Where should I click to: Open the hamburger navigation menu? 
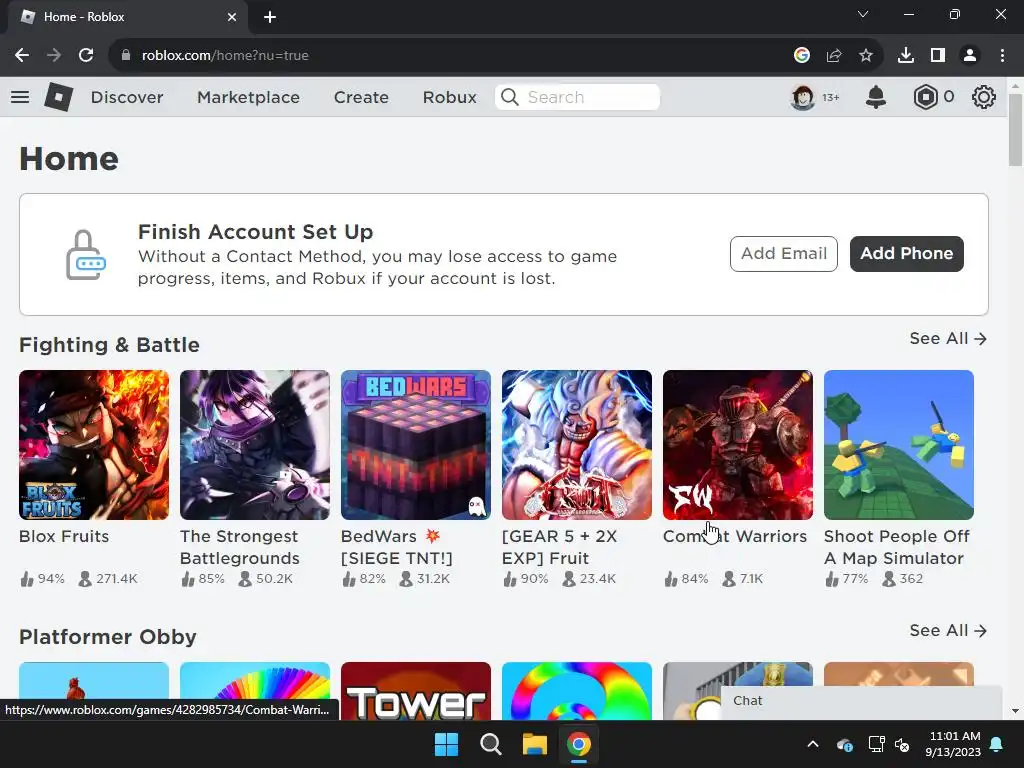click(x=20, y=97)
